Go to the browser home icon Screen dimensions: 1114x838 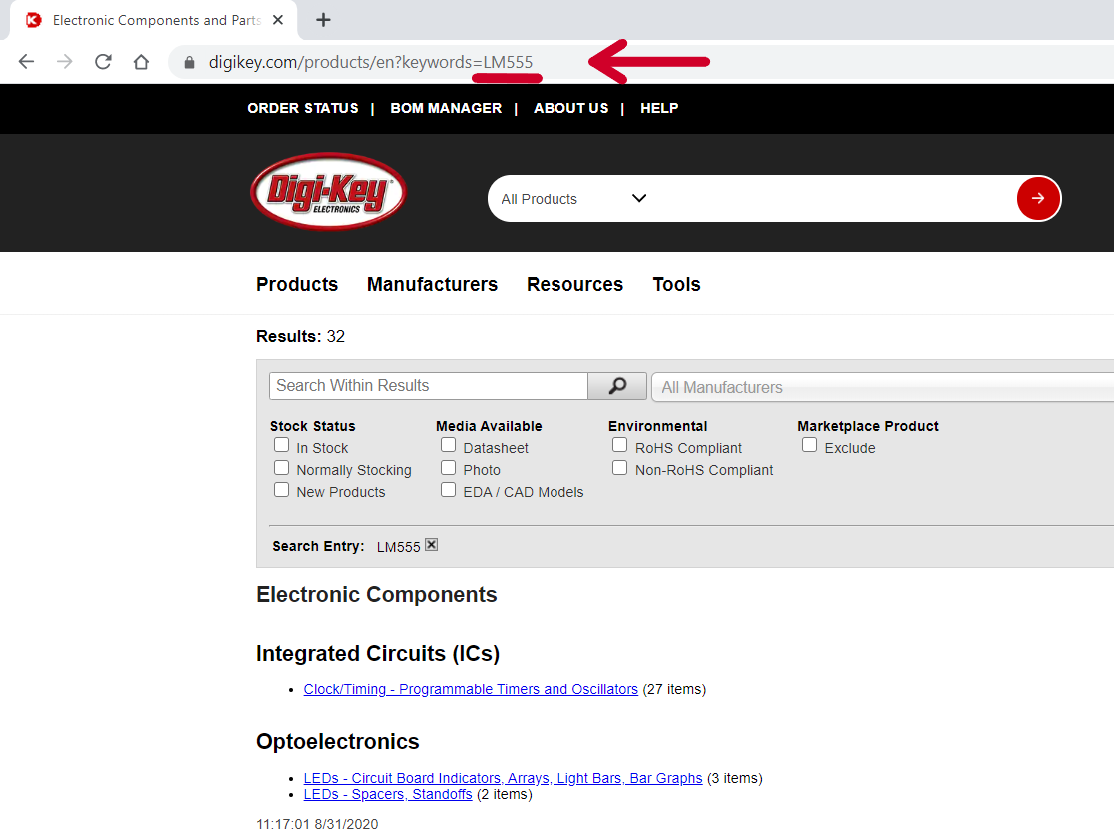pos(141,62)
